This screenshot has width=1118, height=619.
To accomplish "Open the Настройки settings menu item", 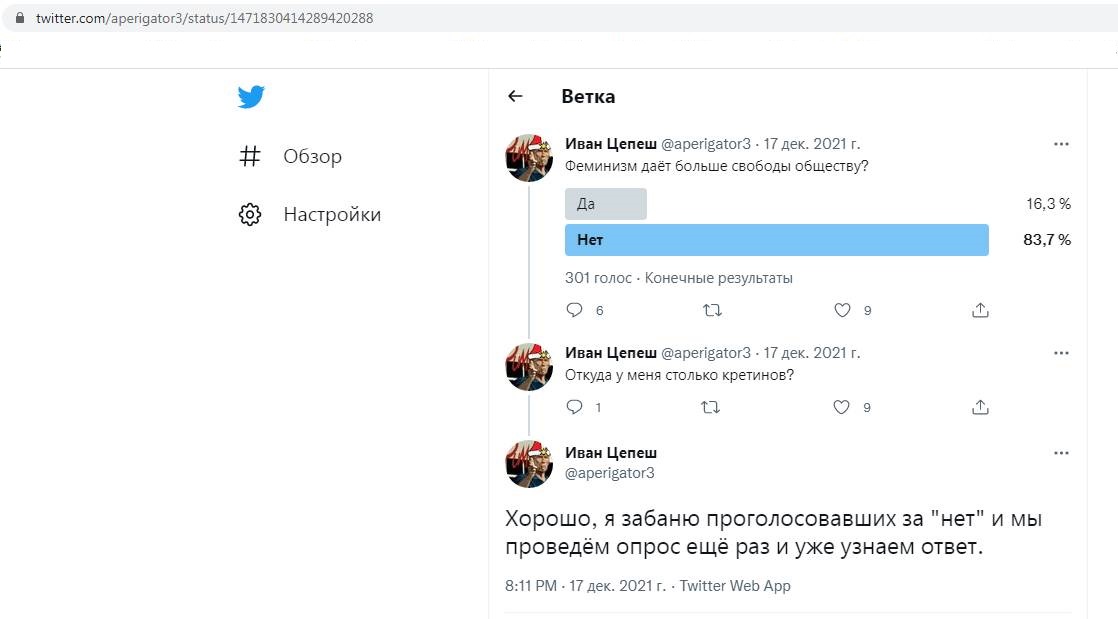I will coord(309,214).
